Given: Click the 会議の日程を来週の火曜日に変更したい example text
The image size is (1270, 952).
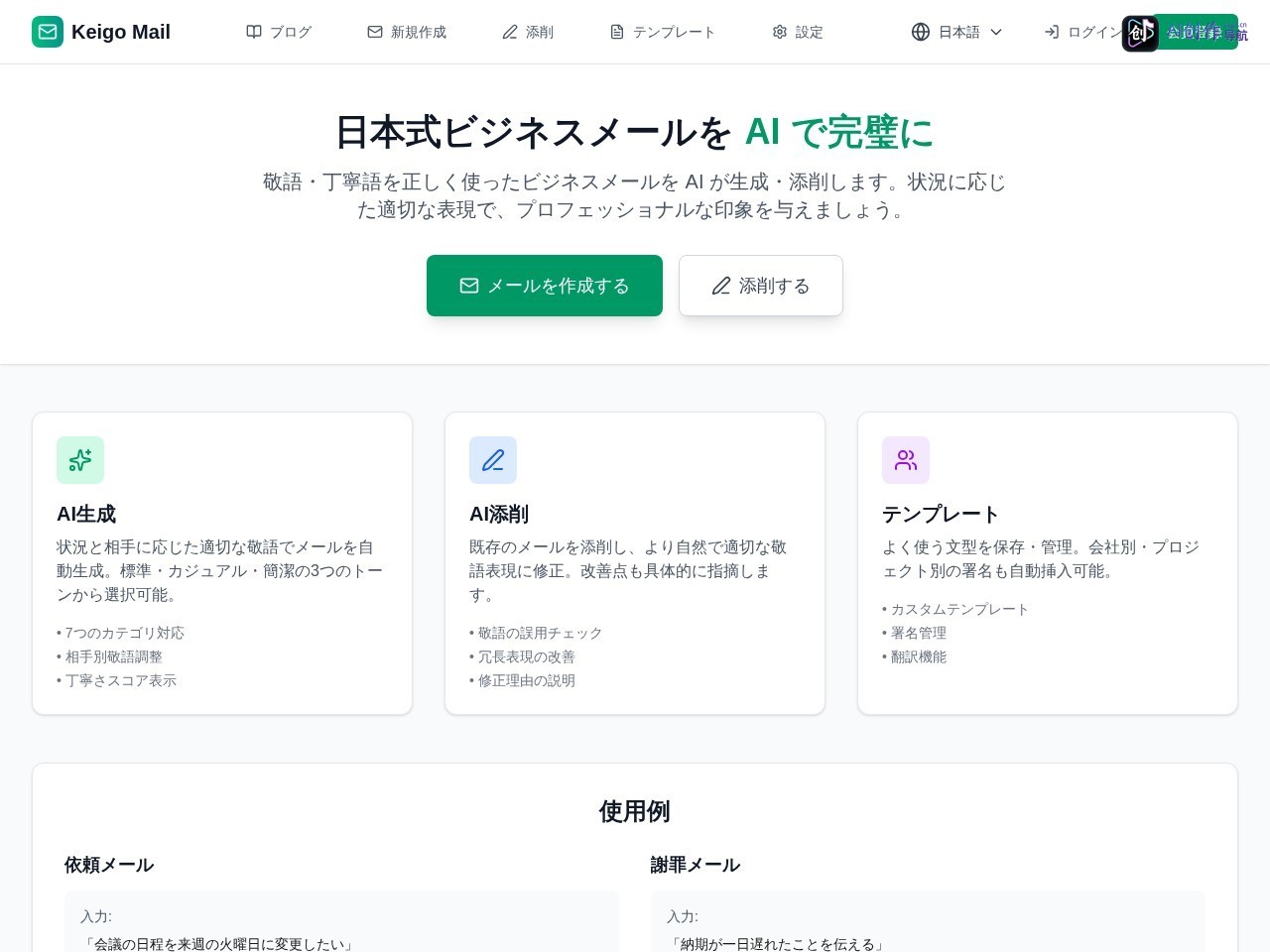Looking at the screenshot, I should pyautogui.click(x=217, y=944).
